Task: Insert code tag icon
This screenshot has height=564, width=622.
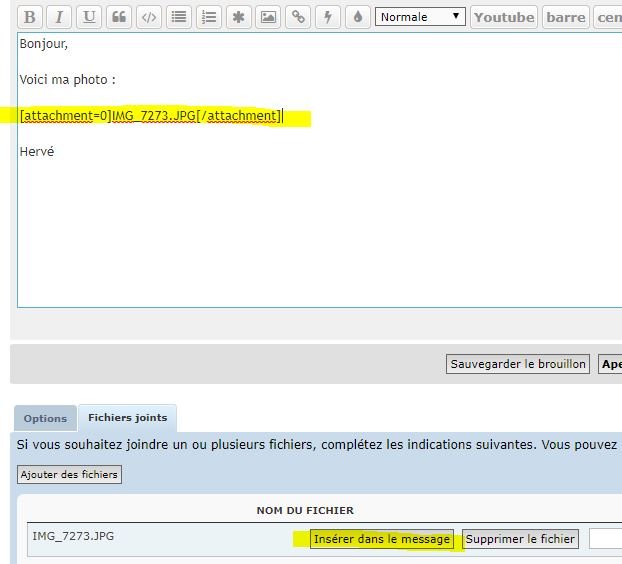Action: [149, 17]
